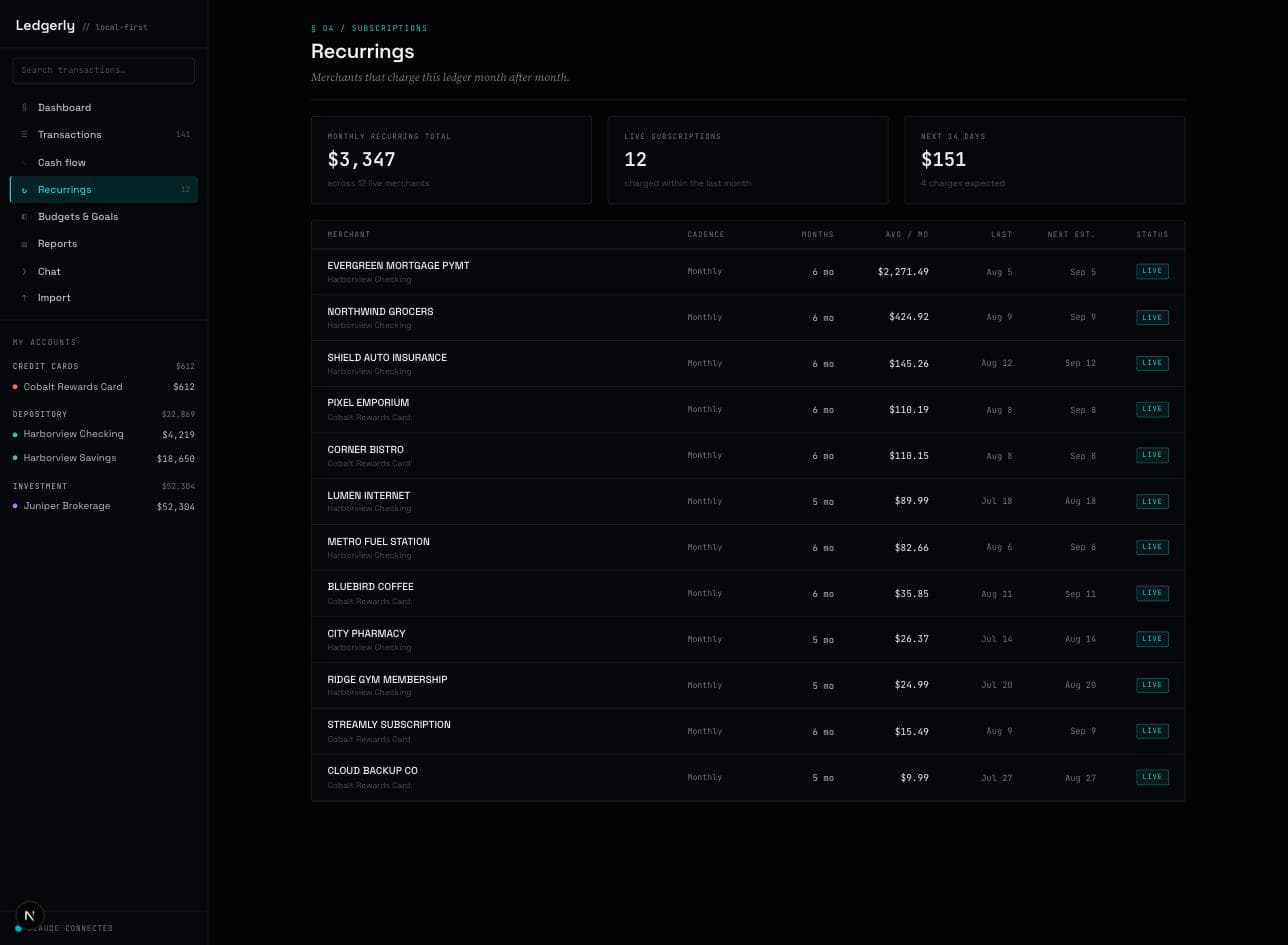Select the NORTHWIND GROCERS merchant
This screenshot has height=945, width=1288.
380,311
